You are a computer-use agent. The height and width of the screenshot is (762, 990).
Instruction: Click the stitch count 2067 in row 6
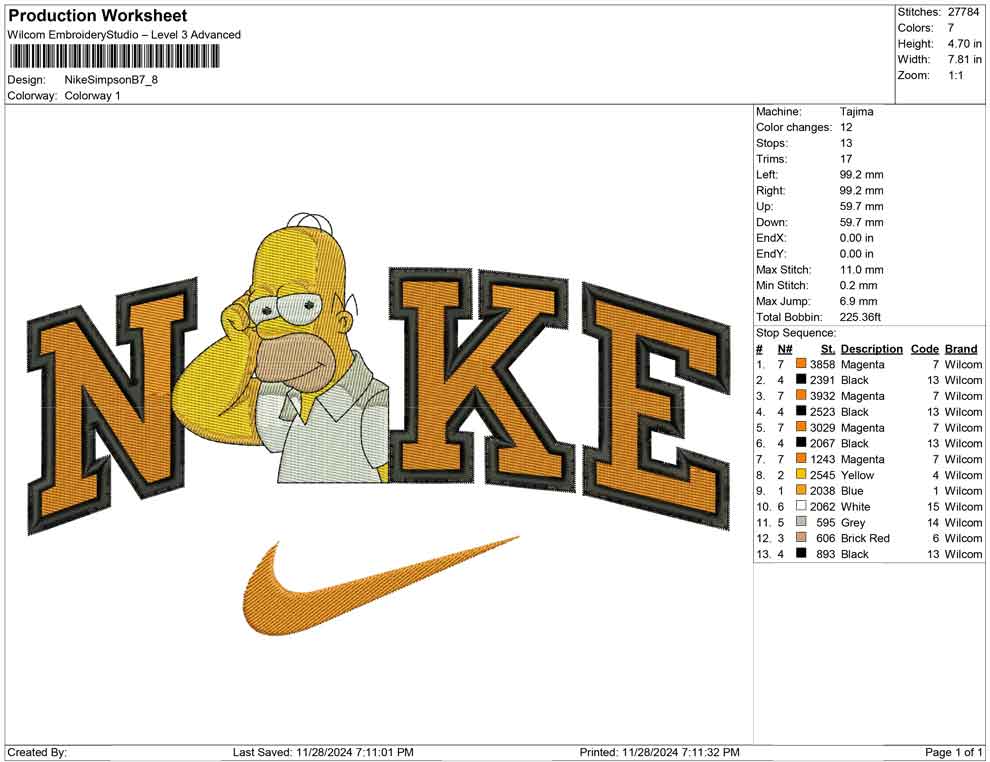coord(823,443)
